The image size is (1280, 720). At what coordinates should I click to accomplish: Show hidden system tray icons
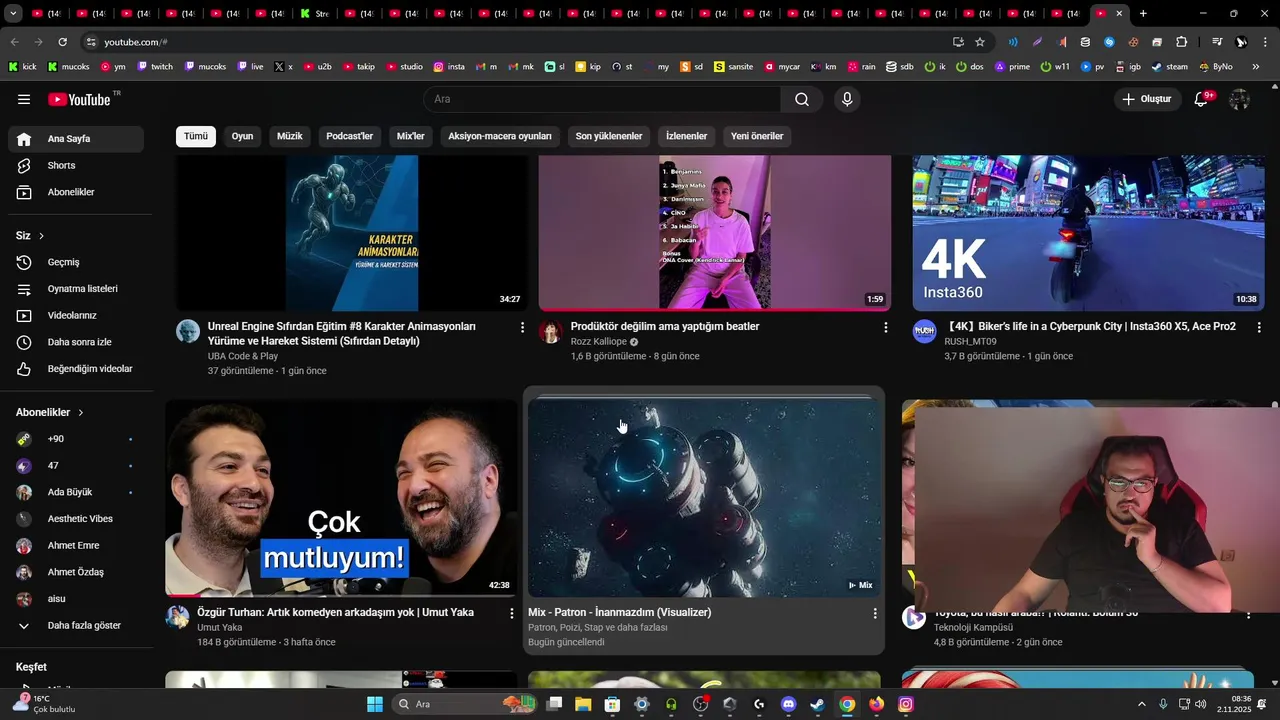1142,704
